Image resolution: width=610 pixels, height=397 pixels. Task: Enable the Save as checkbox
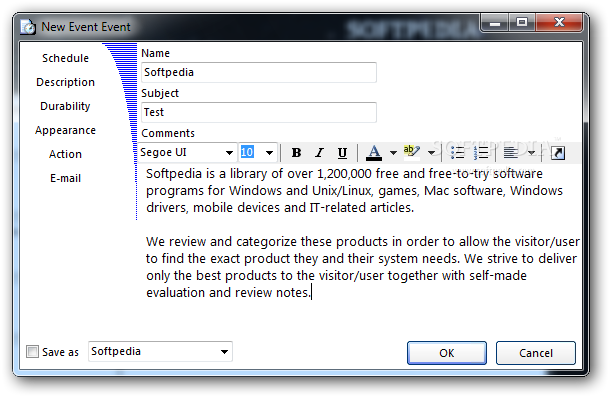(32, 351)
